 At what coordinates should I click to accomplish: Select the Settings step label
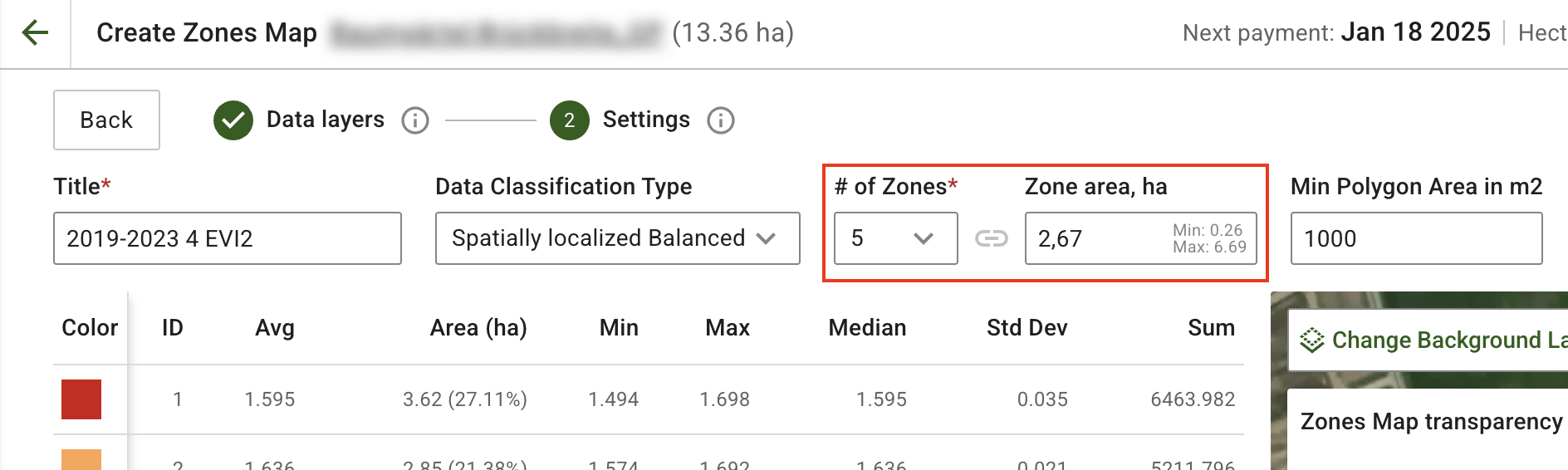(x=646, y=120)
